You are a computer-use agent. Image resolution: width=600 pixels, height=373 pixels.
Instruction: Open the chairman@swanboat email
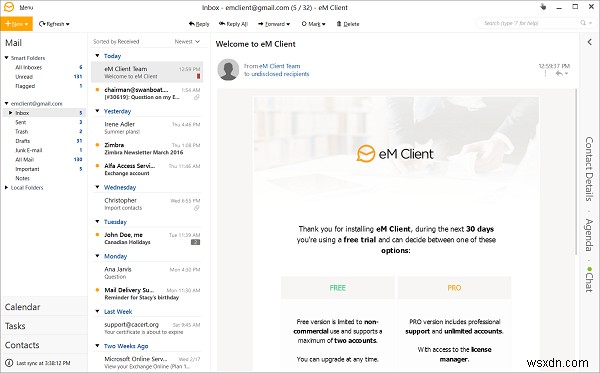pos(147,93)
